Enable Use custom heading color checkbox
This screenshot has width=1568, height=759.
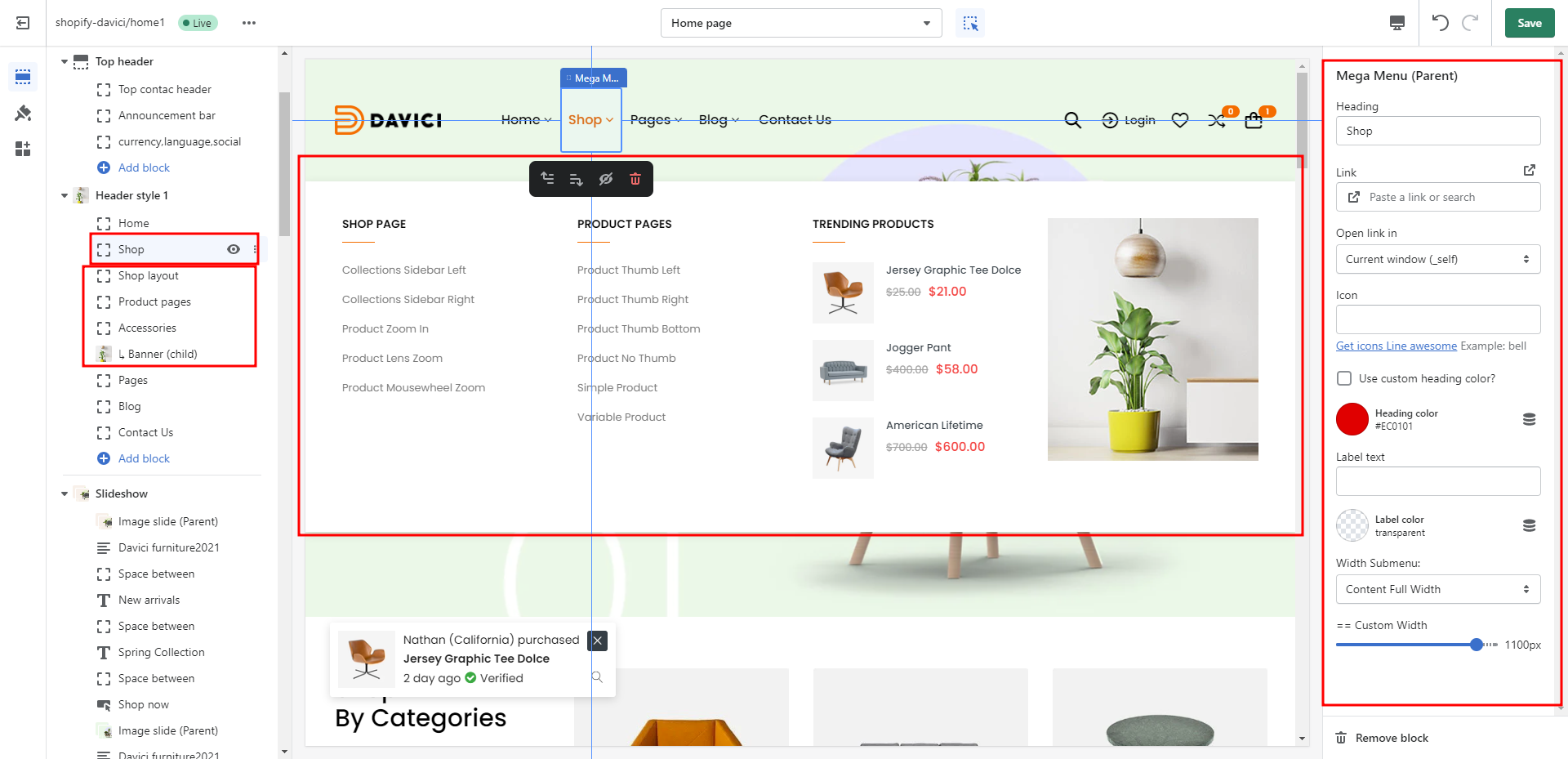[x=1344, y=378]
